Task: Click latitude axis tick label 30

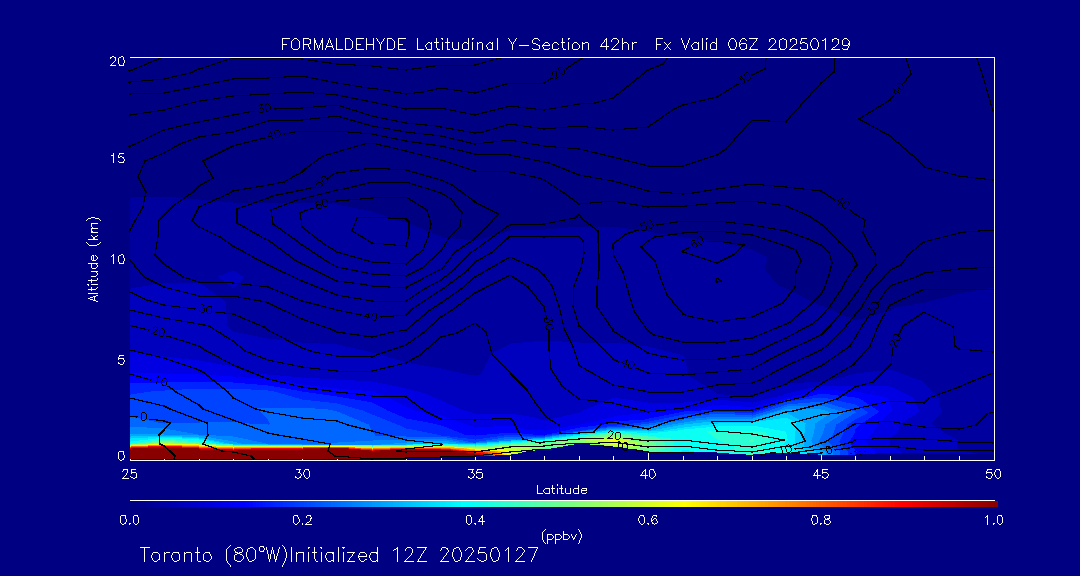Action: pyautogui.click(x=302, y=473)
